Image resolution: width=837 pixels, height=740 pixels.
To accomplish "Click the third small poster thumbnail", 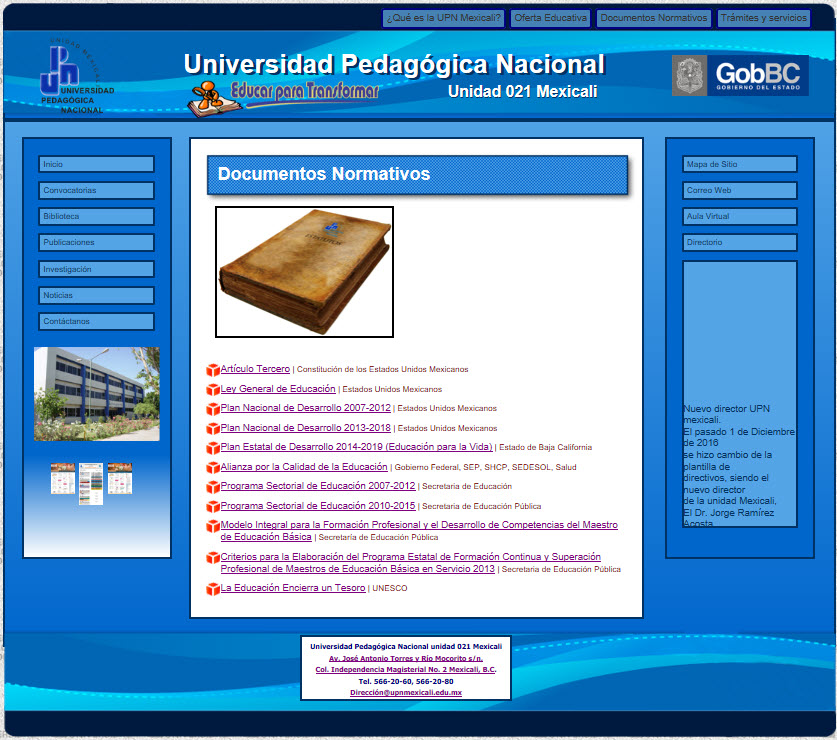I will pyautogui.click(x=120, y=478).
